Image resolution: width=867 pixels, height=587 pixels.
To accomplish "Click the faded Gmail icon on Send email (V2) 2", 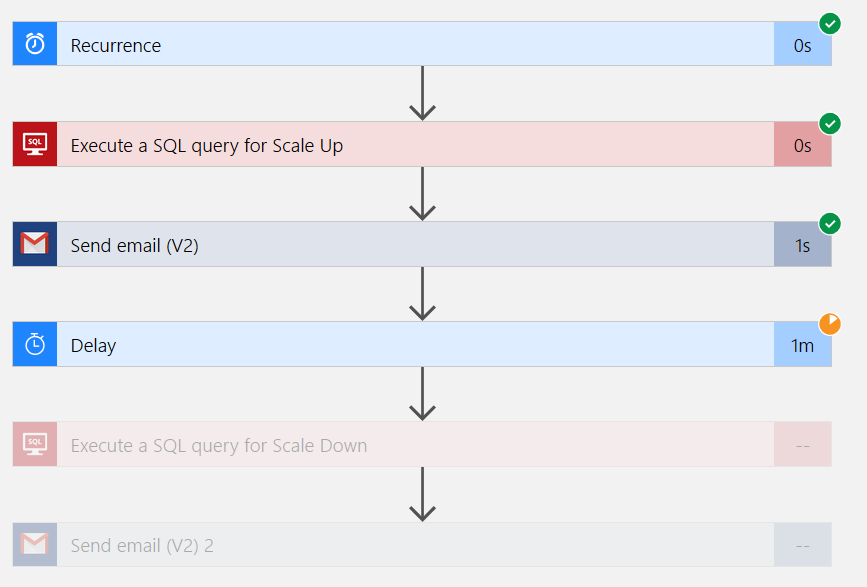I will 35,544.
